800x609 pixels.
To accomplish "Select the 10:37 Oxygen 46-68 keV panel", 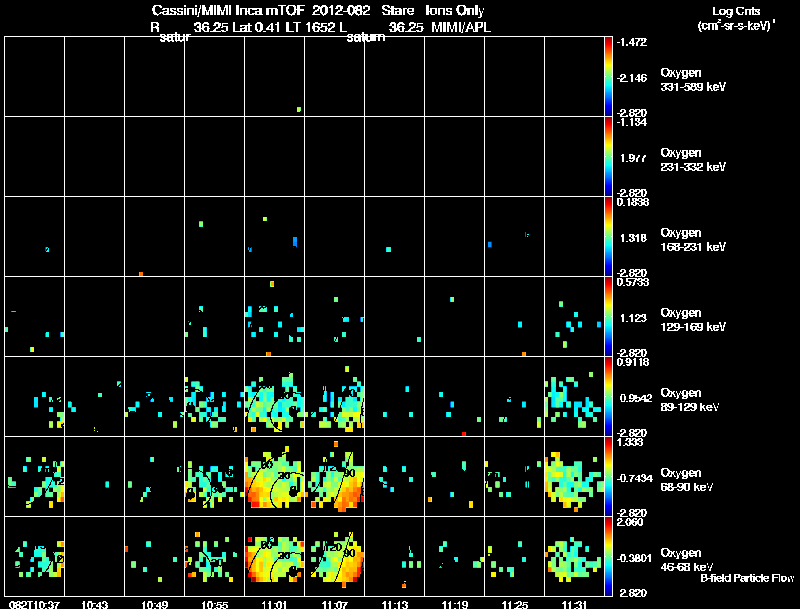I will coord(35,556).
